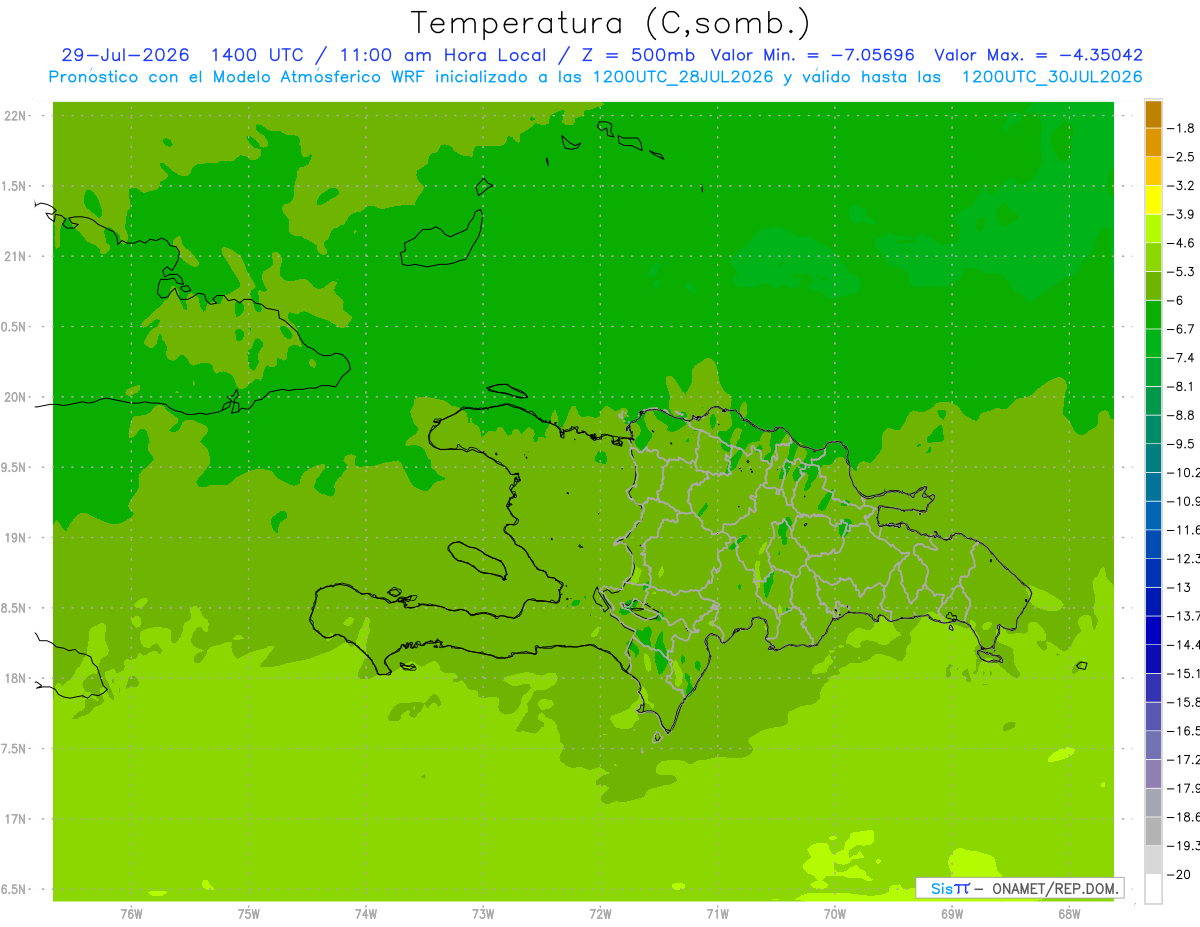Click the "69W" longitude label
1200x927 pixels.
tap(952, 913)
